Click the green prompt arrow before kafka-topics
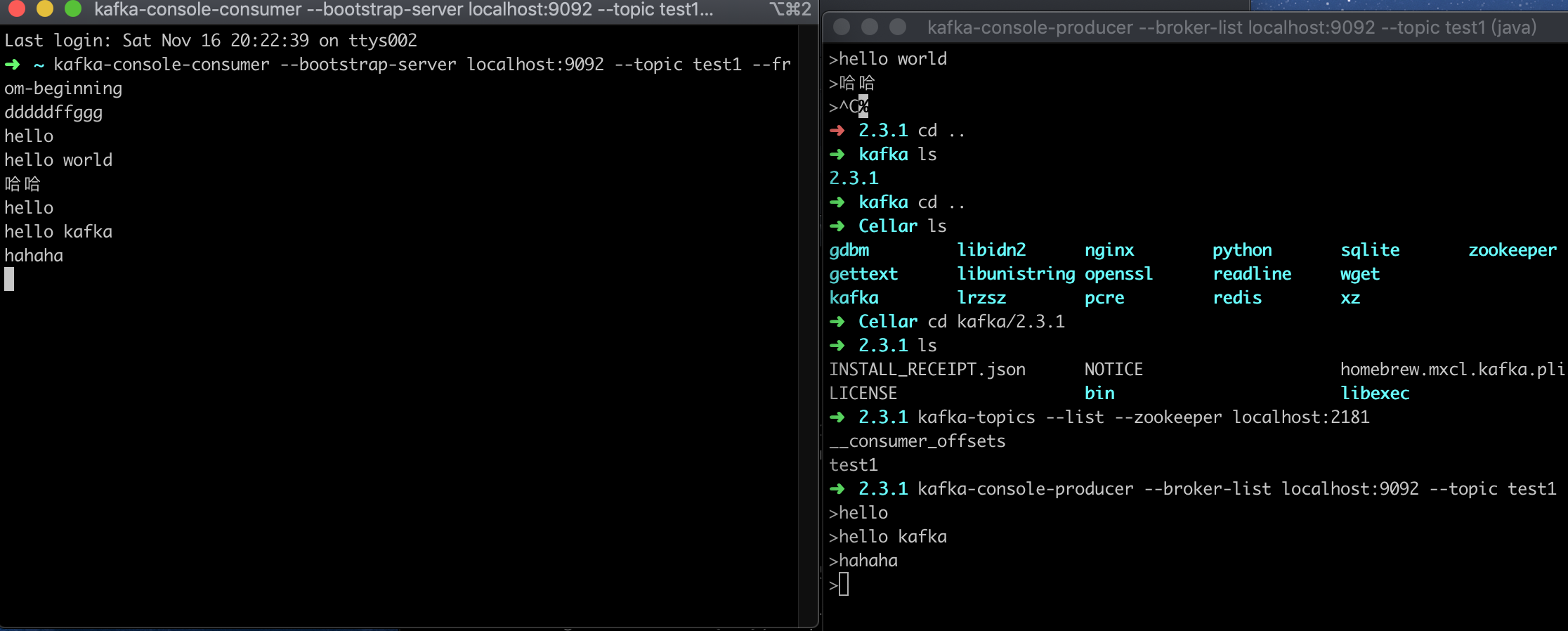Image resolution: width=1568 pixels, height=631 pixels. (x=837, y=417)
